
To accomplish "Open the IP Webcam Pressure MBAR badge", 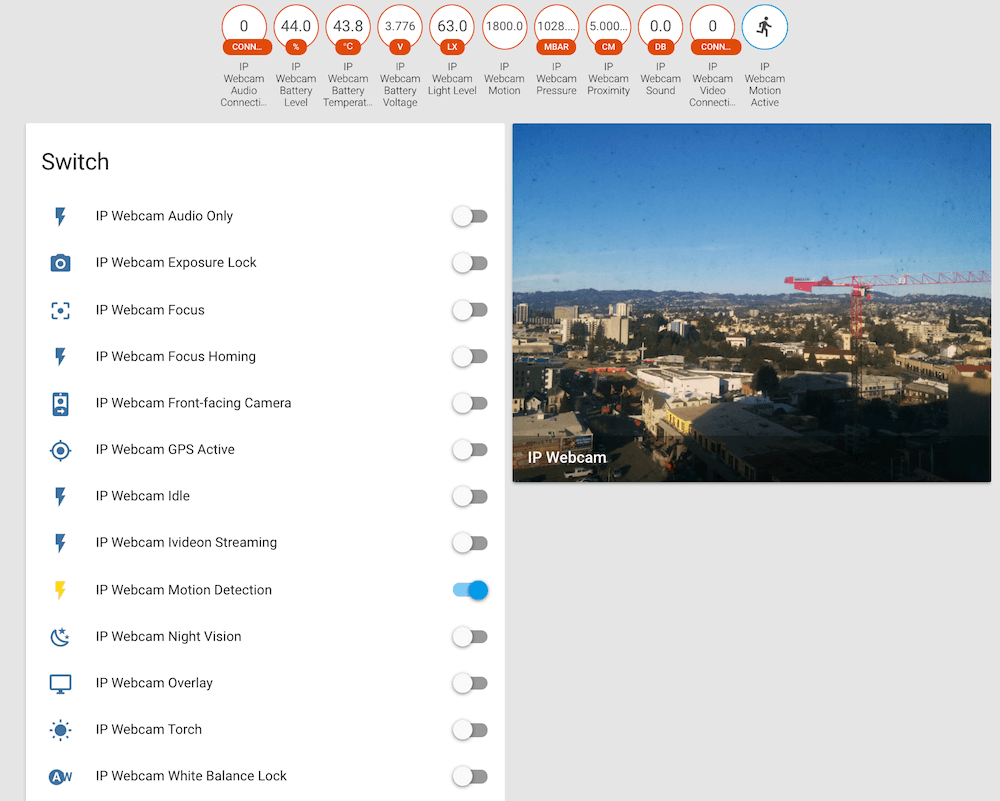I will [x=556, y=28].
